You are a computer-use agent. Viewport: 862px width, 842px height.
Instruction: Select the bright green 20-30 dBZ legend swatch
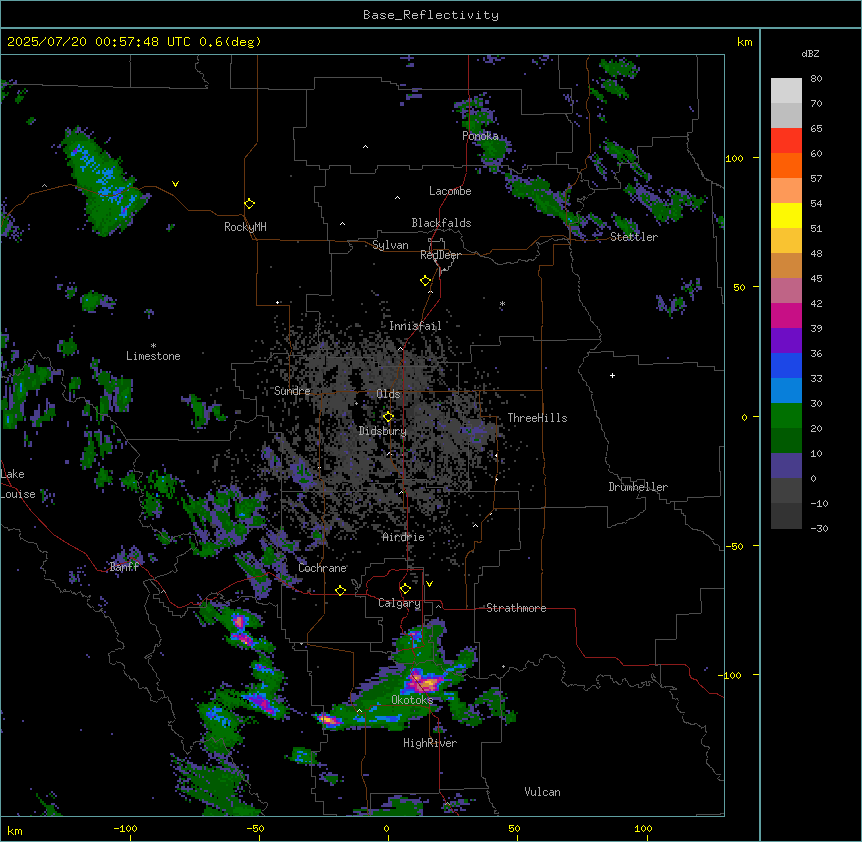(x=786, y=416)
